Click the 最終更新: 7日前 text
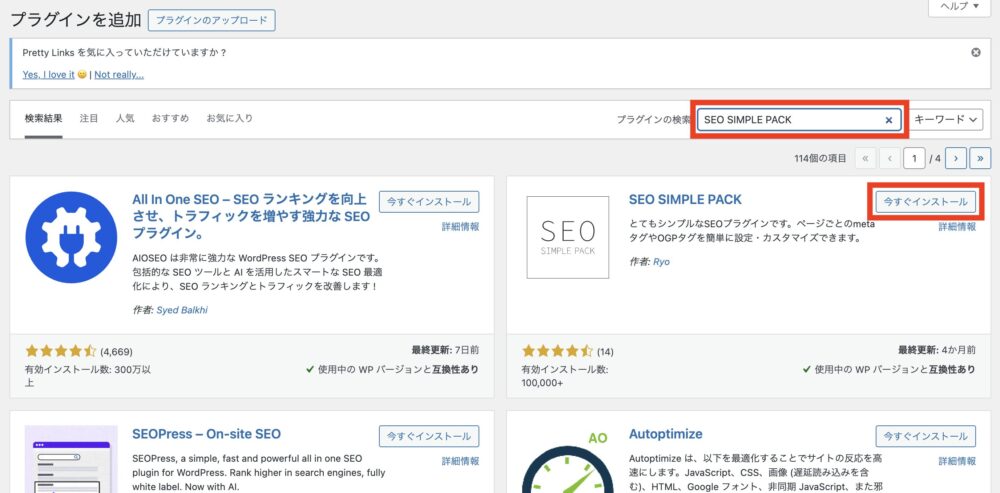1000x493 pixels. click(x=445, y=350)
